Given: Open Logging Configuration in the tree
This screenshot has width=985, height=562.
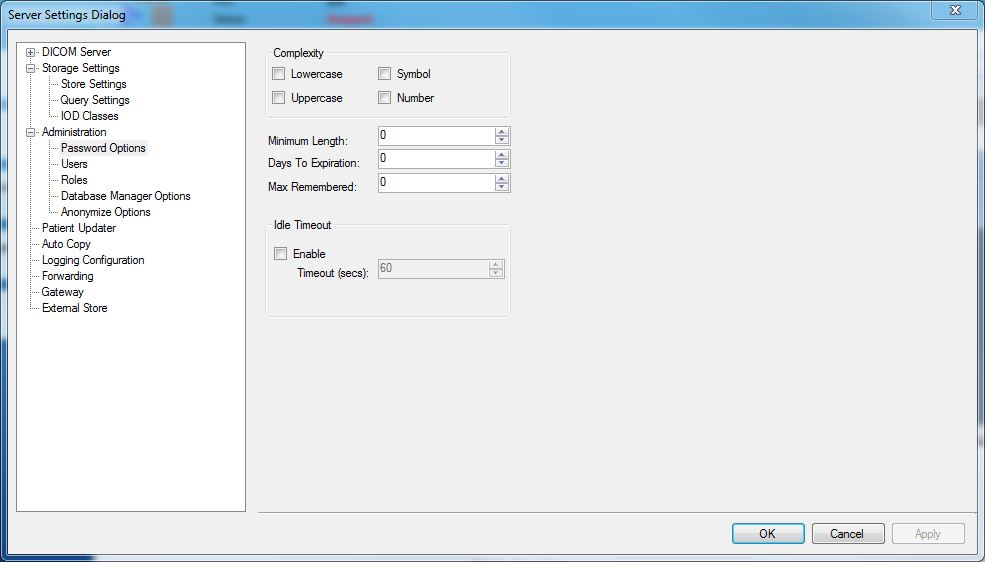Looking at the screenshot, I should (93, 260).
